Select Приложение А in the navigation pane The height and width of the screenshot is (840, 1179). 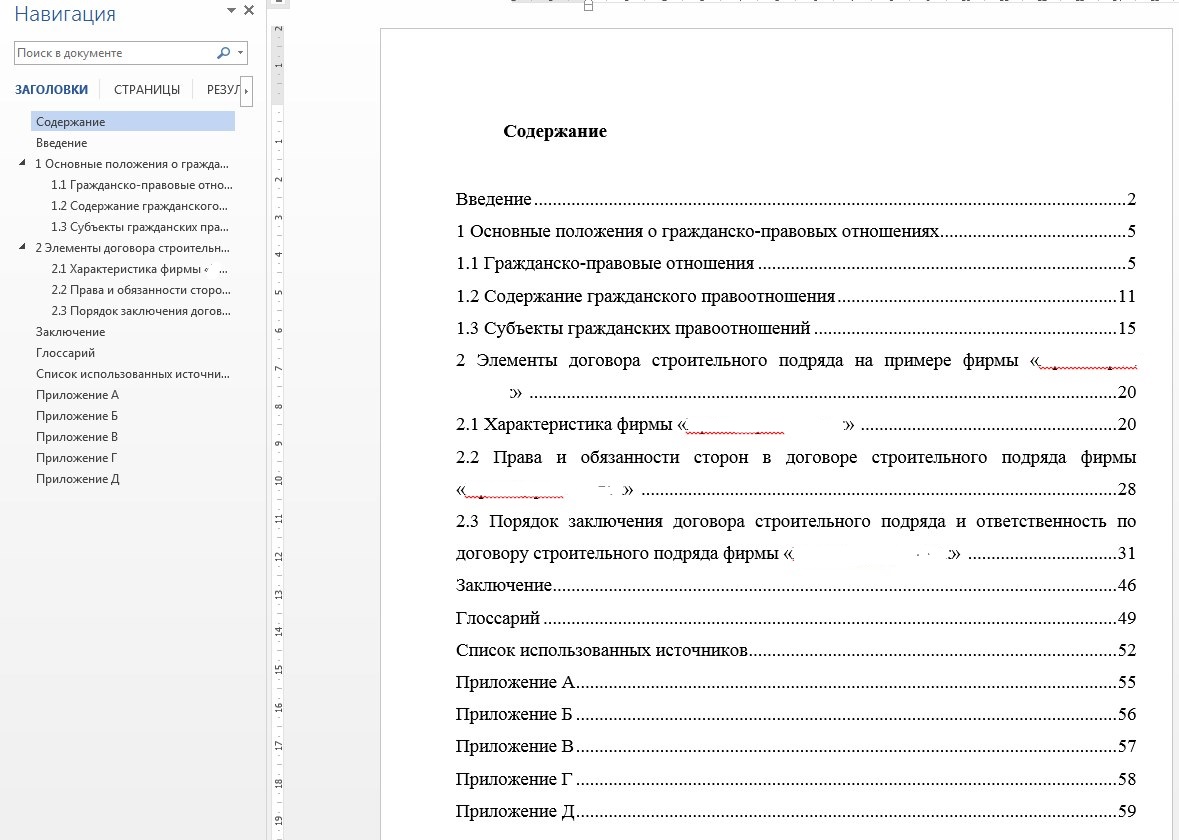pos(77,395)
